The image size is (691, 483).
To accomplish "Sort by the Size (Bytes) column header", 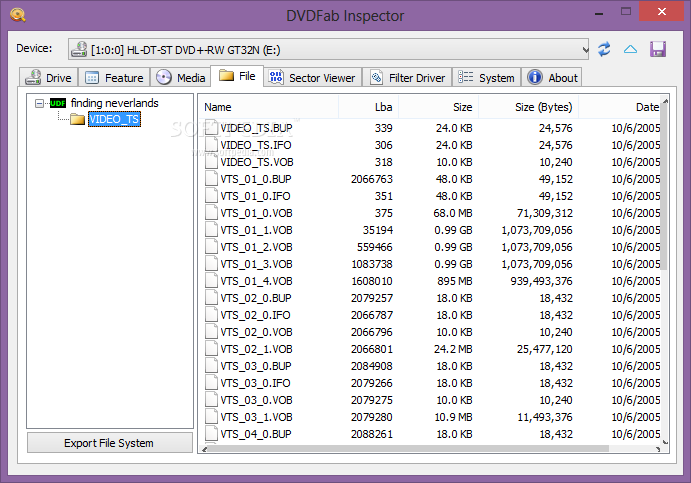I will point(528,107).
